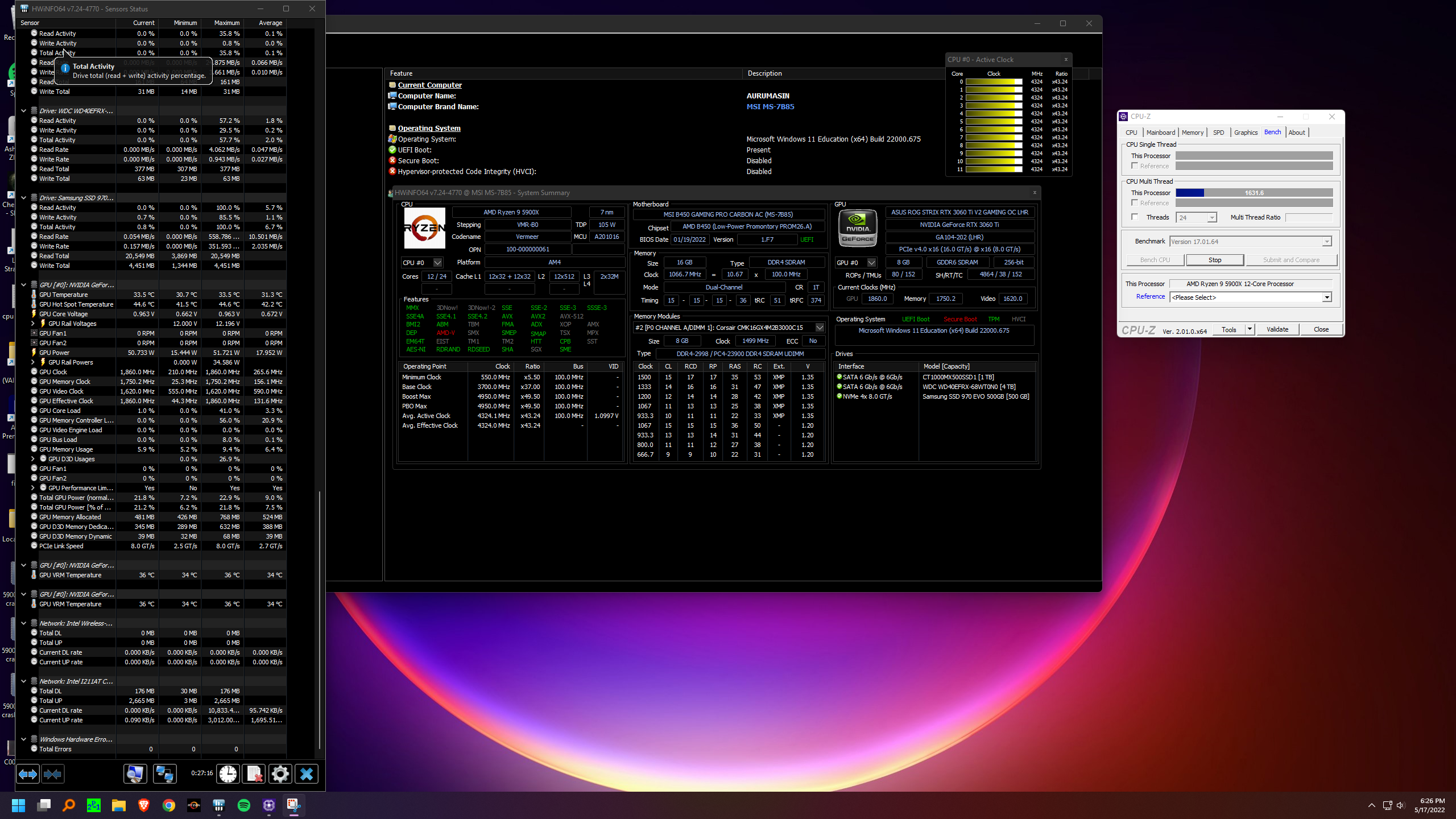Open Spotify from the taskbar
1456x819 pixels.
(244, 805)
